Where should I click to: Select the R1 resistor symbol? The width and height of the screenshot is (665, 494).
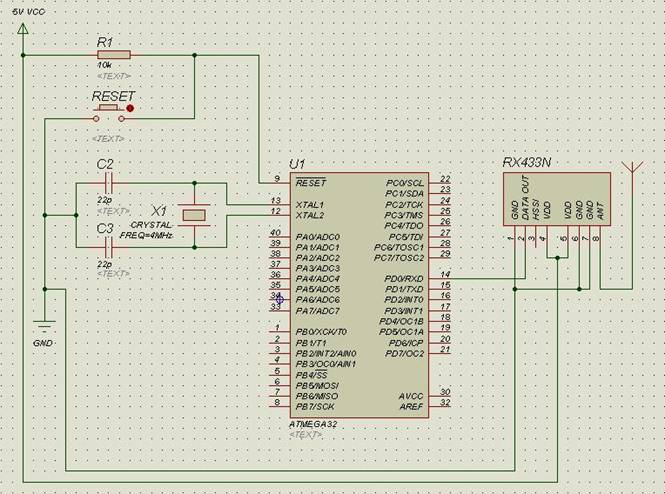click(110, 56)
